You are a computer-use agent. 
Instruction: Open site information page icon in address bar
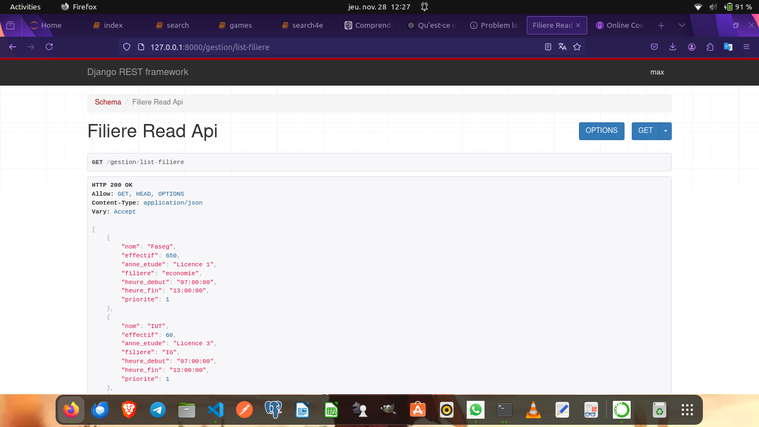click(141, 47)
